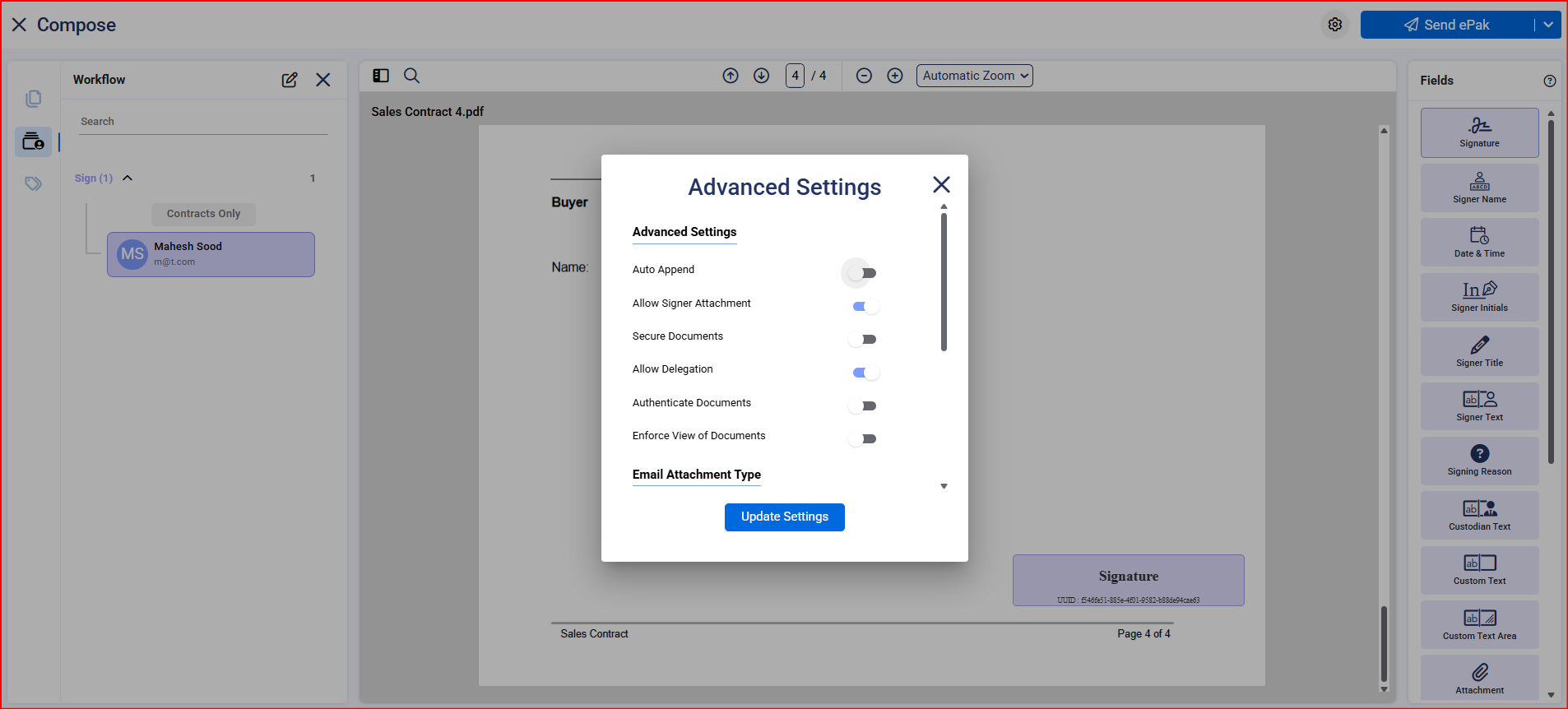Enable the Auto Append toggle
The height and width of the screenshot is (709, 1568).
(x=862, y=273)
